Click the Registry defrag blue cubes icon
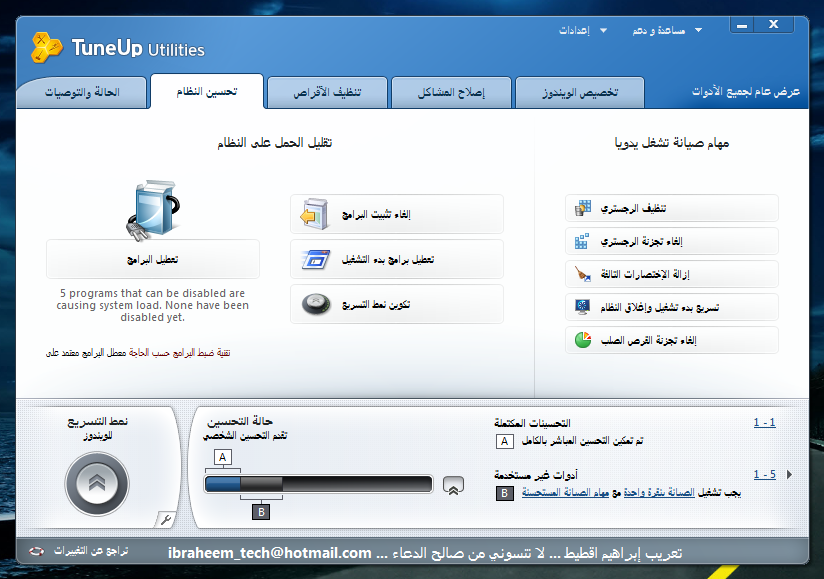 pos(582,241)
